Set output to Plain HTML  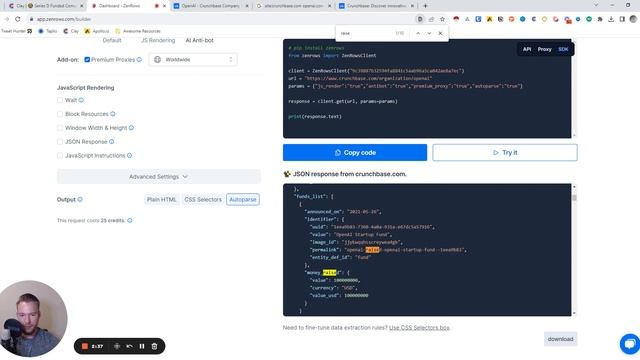click(x=162, y=200)
